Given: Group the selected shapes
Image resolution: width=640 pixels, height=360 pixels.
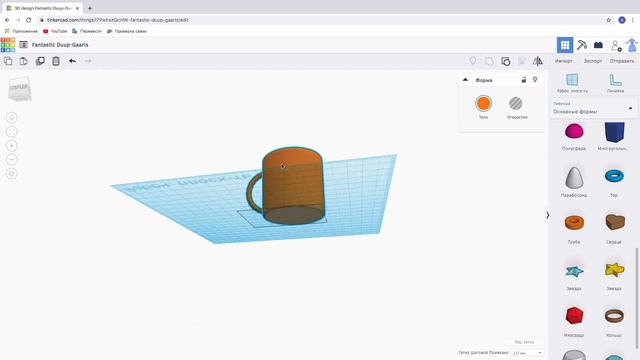Looking at the screenshot, I should tap(489, 61).
